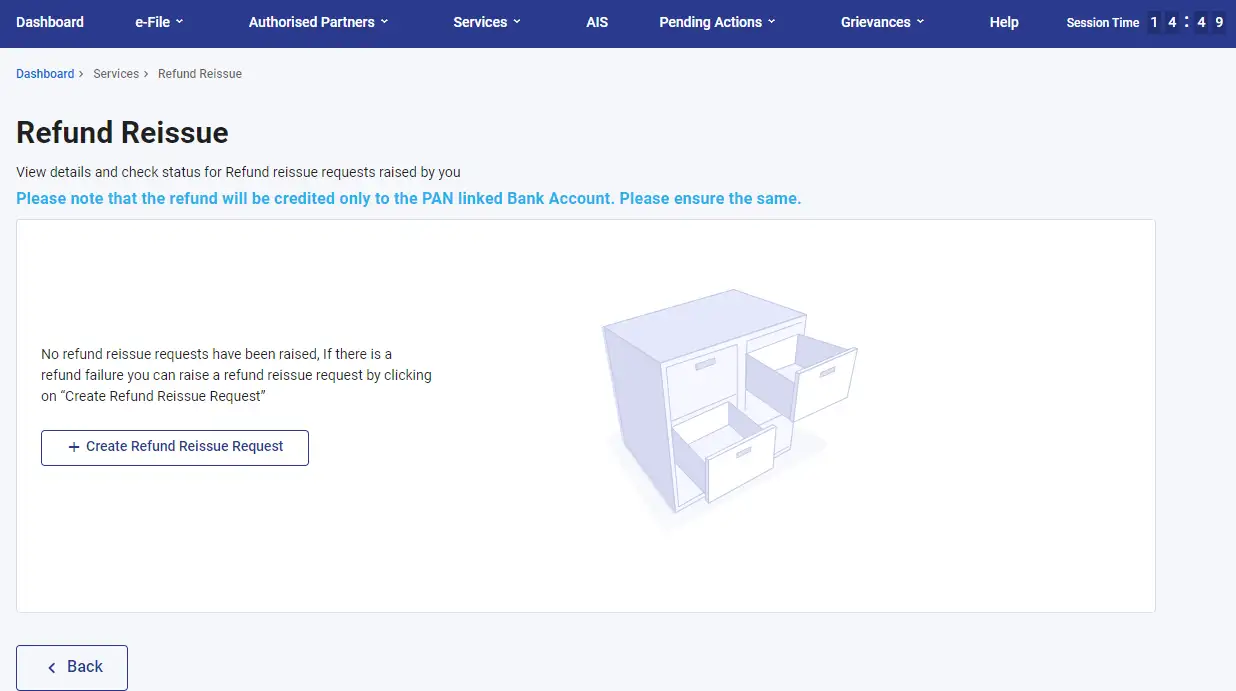1236x691 pixels.
Task: Open the AIS menu item
Action: [x=597, y=22]
